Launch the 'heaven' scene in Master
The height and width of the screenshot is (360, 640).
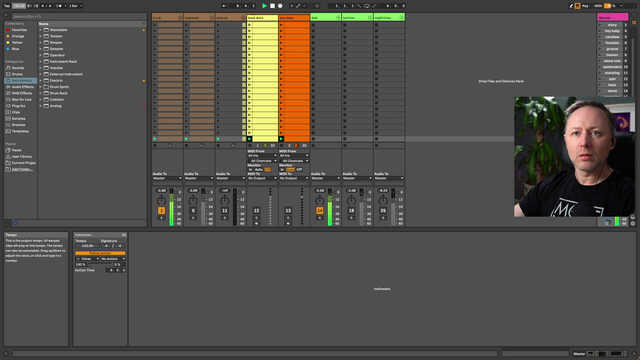click(x=600, y=55)
